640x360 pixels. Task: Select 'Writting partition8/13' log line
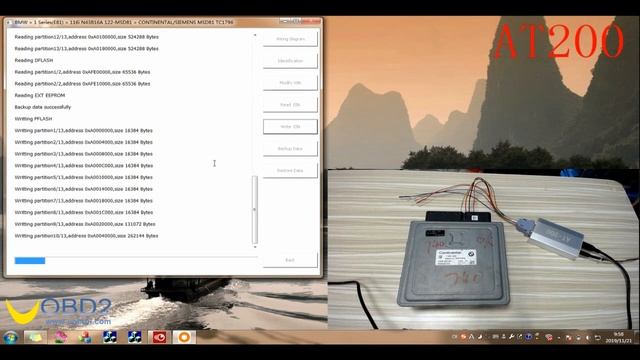click(84, 212)
